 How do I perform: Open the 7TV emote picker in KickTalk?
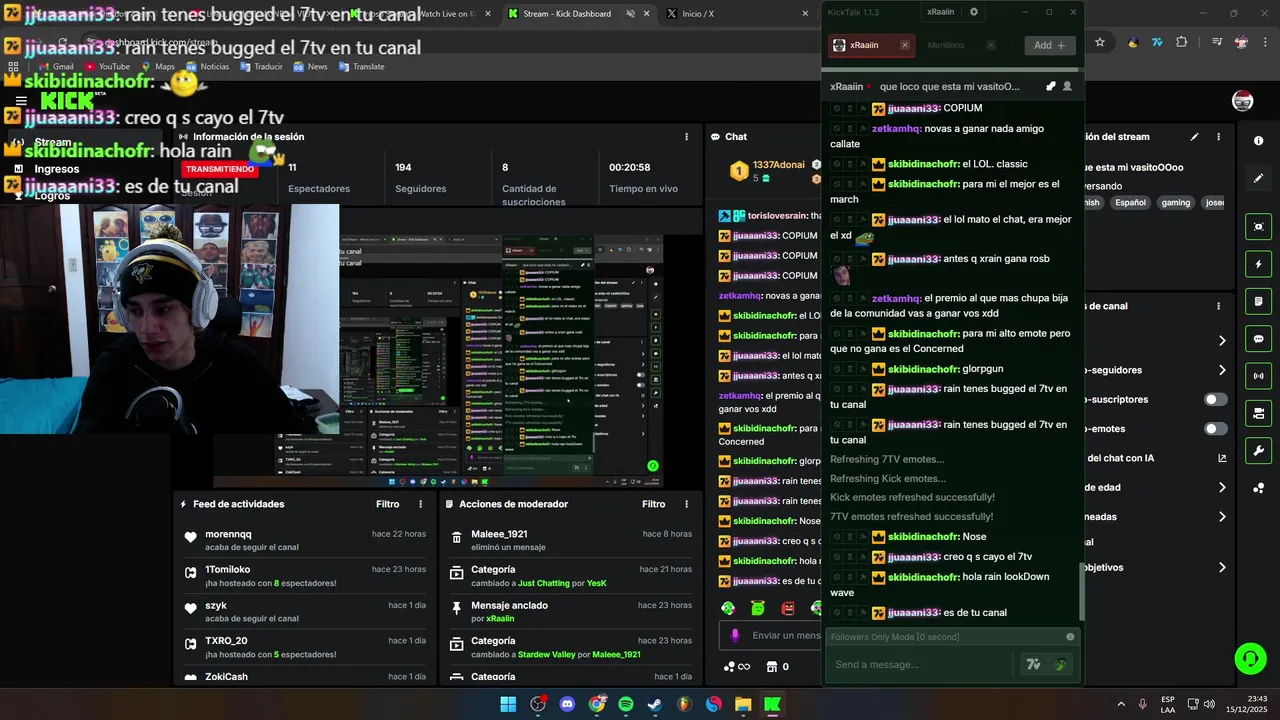coord(1033,664)
